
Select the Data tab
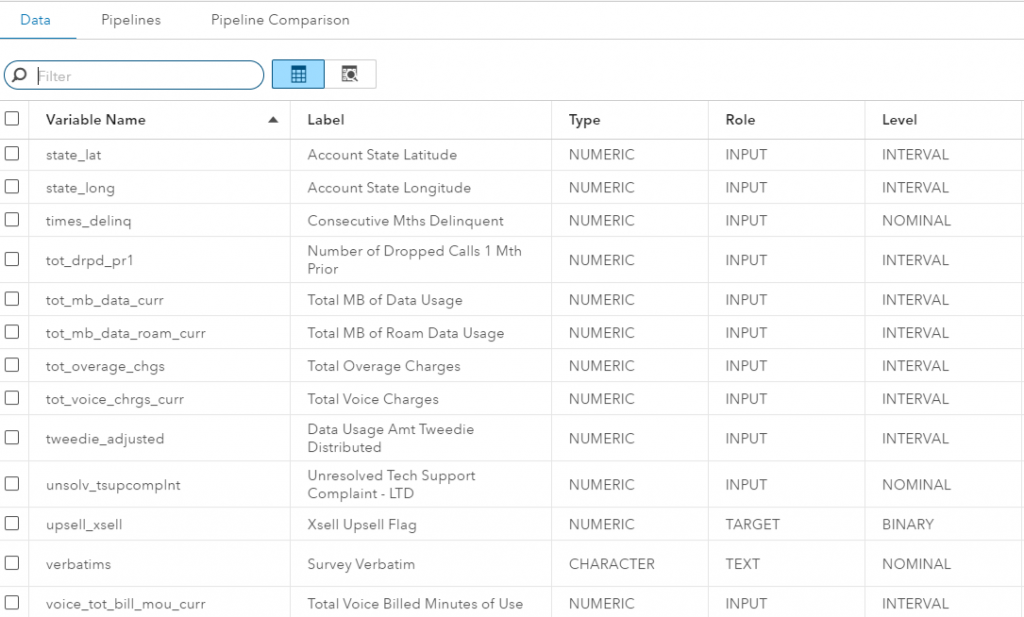click(x=36, y=19)
